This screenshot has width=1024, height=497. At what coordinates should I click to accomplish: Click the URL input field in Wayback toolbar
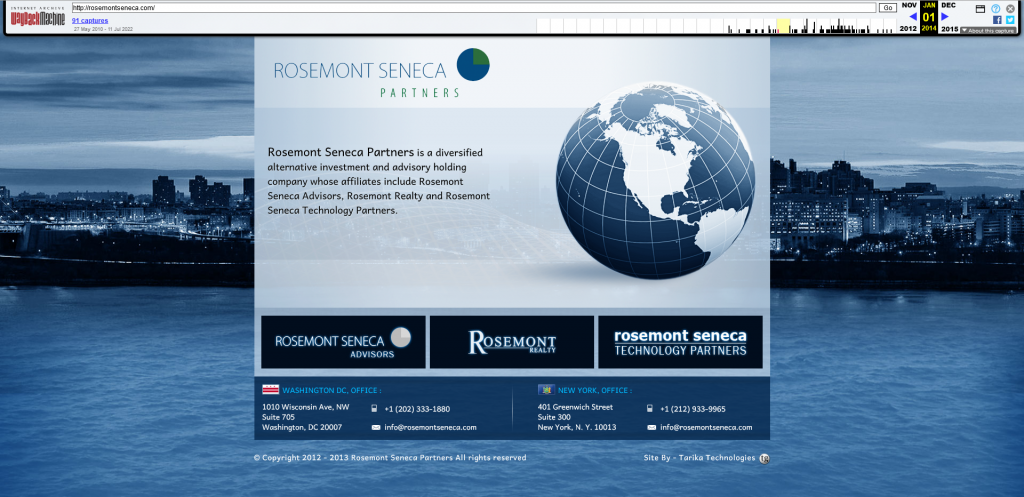pyautogui.click(x=473, y=8)
